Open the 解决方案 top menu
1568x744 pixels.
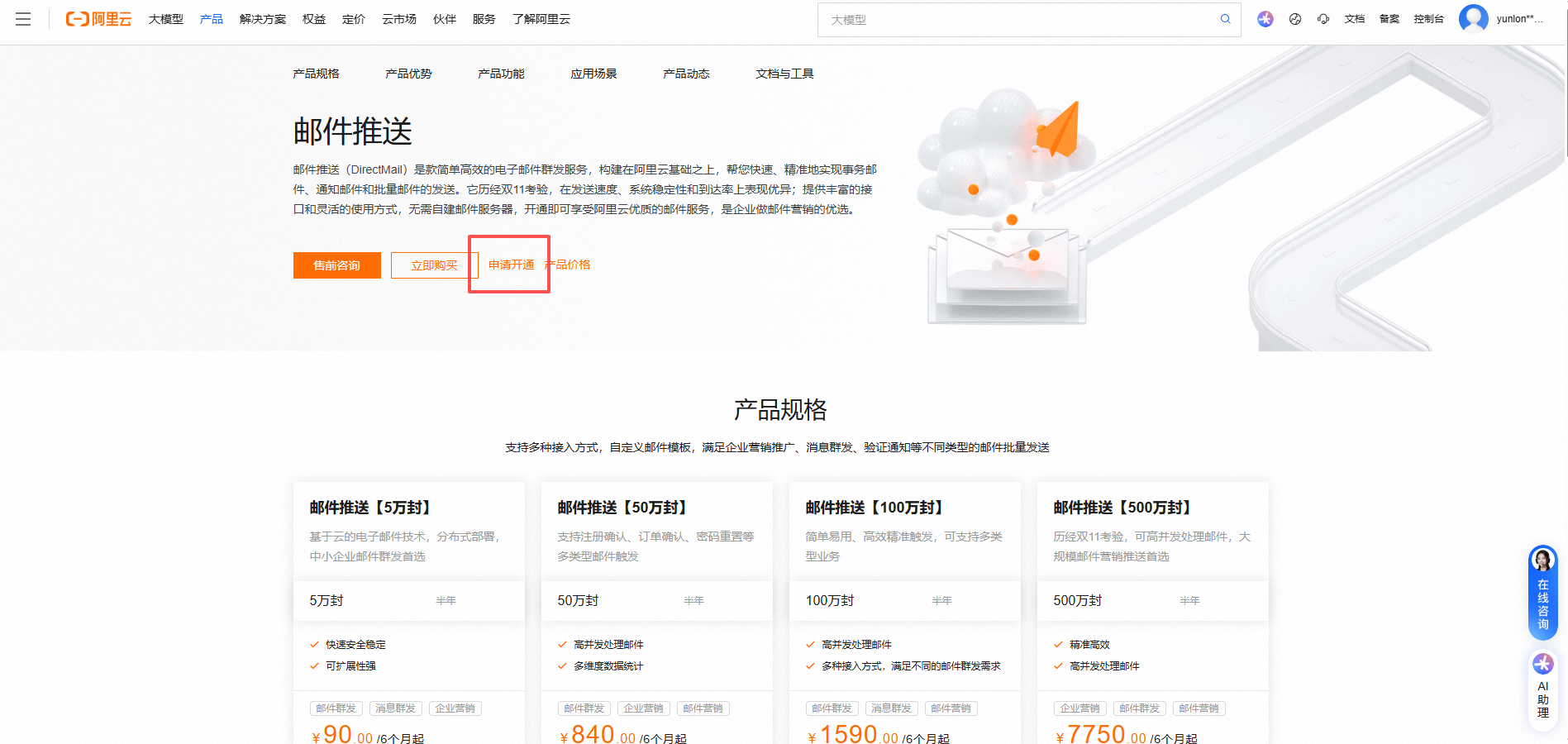point(263,19)
